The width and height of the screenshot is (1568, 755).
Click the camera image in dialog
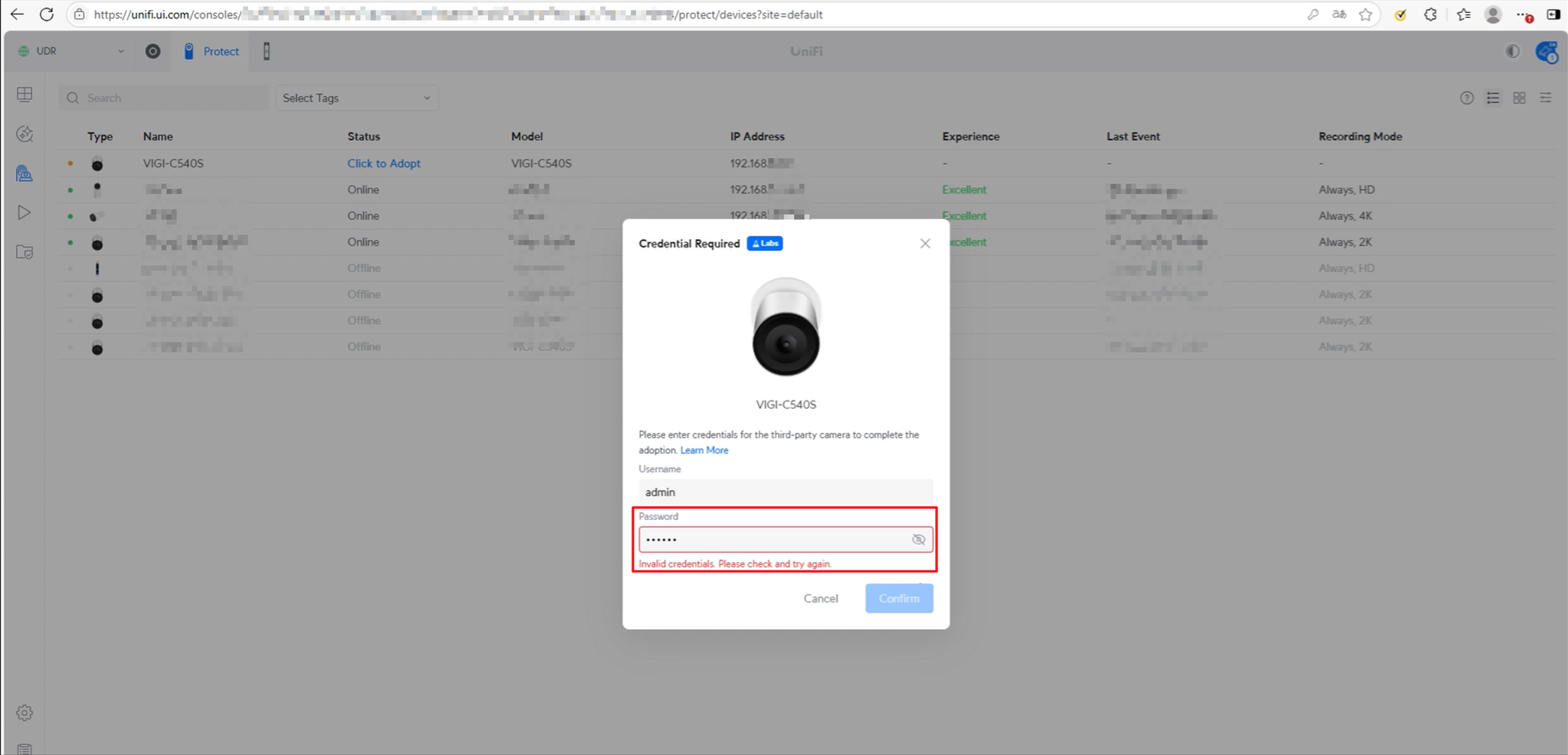click(x=786, y=326)
